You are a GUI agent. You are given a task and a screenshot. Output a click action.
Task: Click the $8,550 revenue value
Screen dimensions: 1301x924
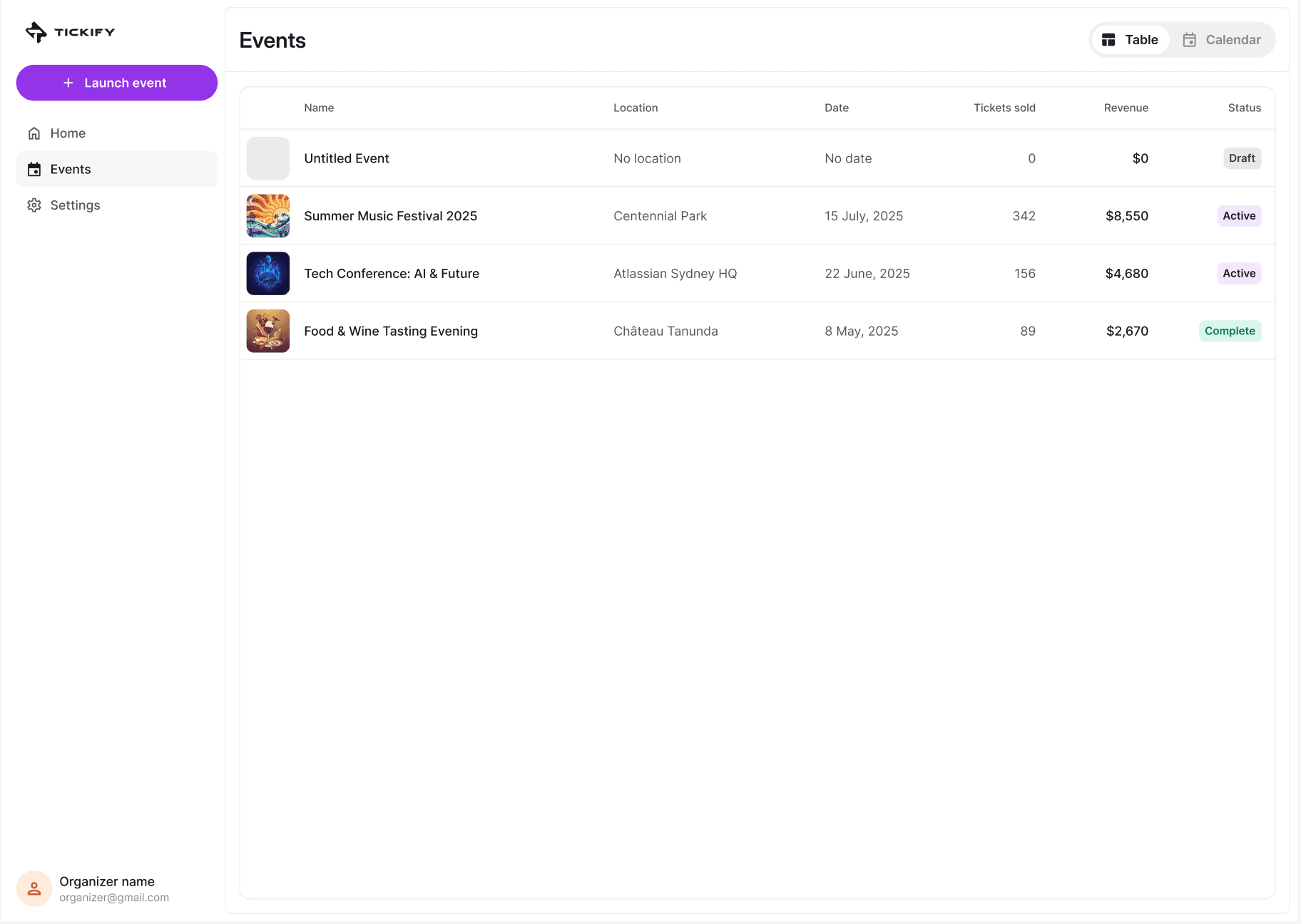tap(1127, 216)
